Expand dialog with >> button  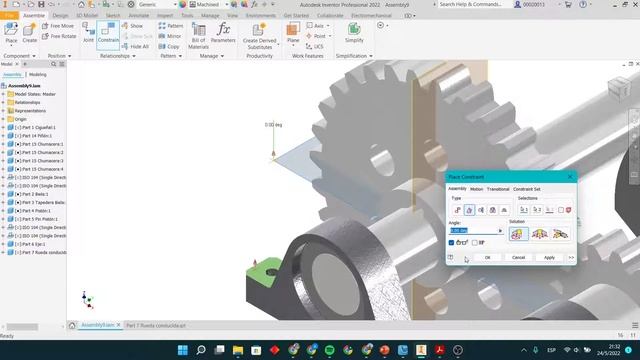571,258
